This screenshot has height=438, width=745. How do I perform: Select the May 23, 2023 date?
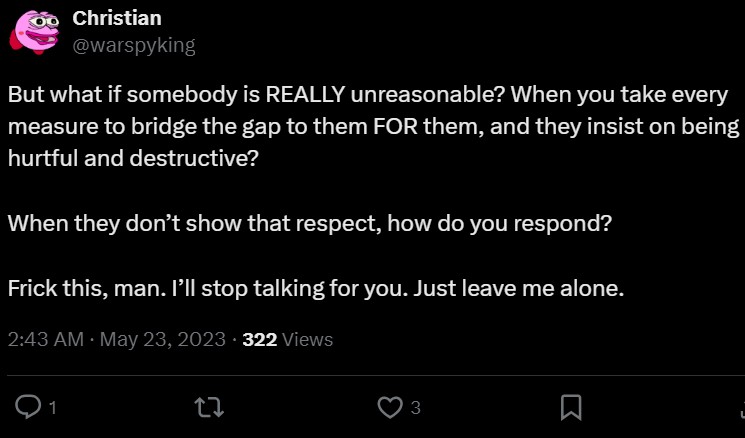163,339
